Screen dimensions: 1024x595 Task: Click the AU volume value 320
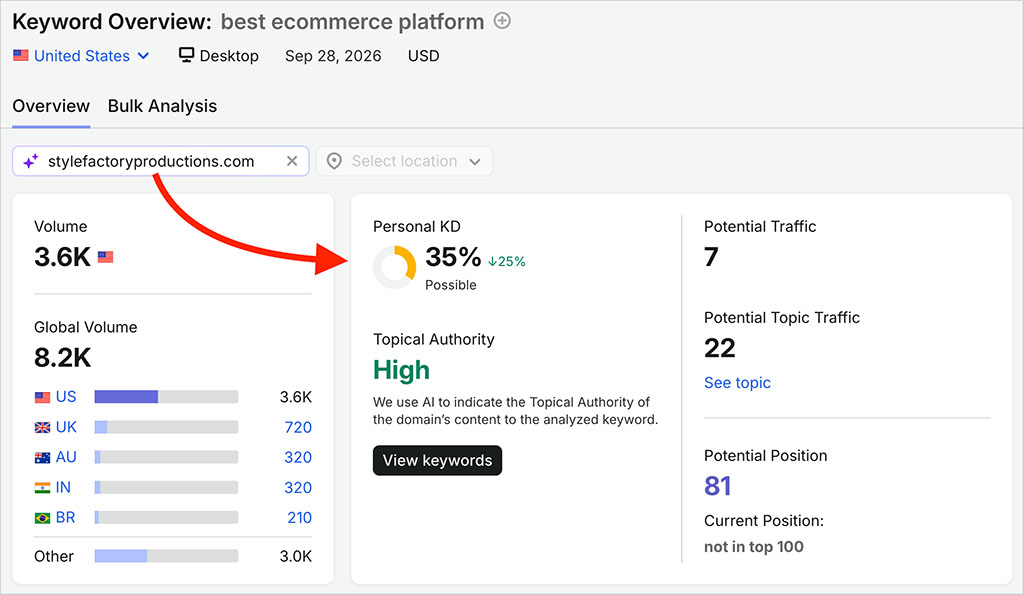(x=298, y=457)
